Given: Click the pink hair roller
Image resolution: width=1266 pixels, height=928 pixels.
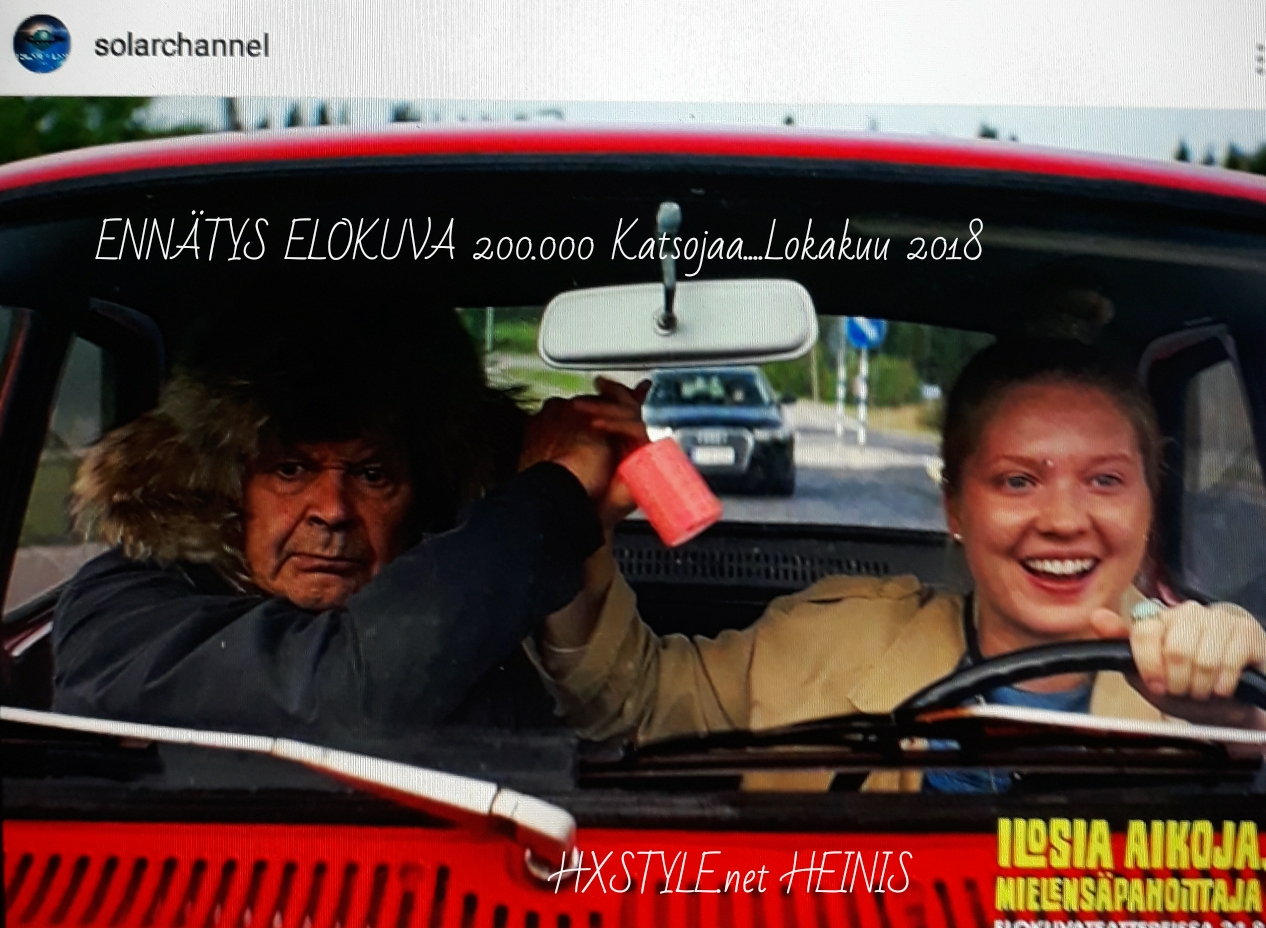Looking at the screenshot, I should point(669,491).
